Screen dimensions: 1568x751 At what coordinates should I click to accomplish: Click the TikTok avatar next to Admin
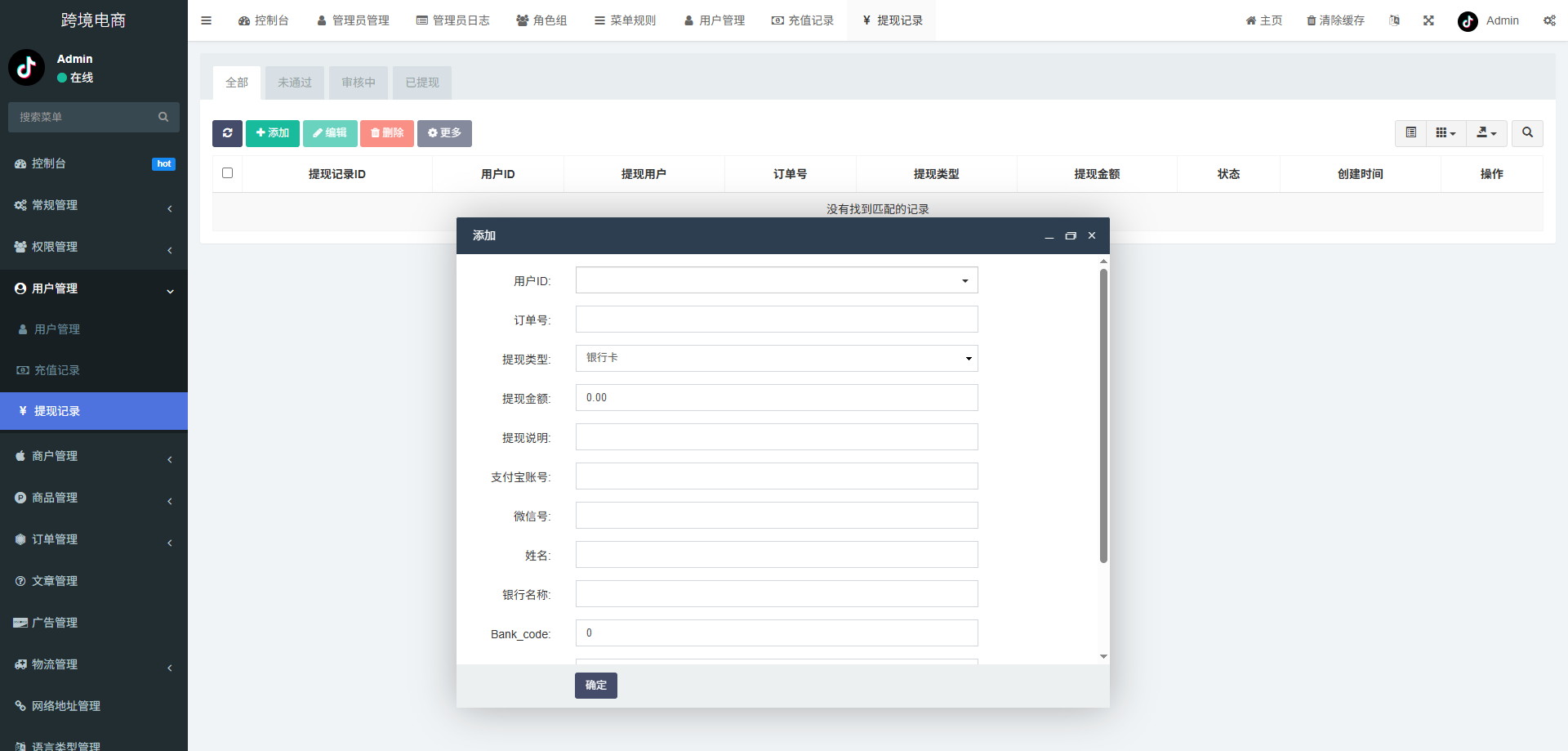pos(1467,21)
